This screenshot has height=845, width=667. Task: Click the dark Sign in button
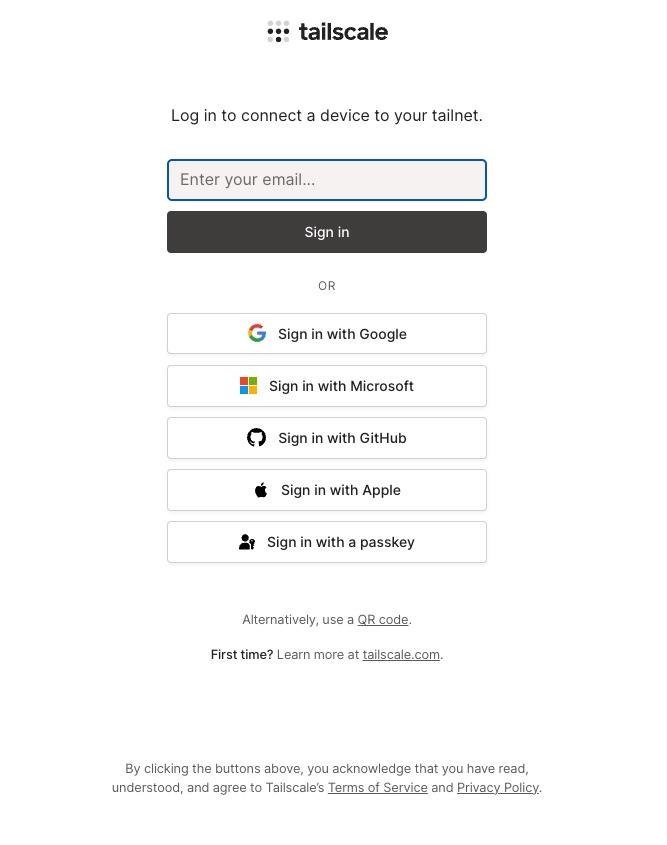click(327, 232)
